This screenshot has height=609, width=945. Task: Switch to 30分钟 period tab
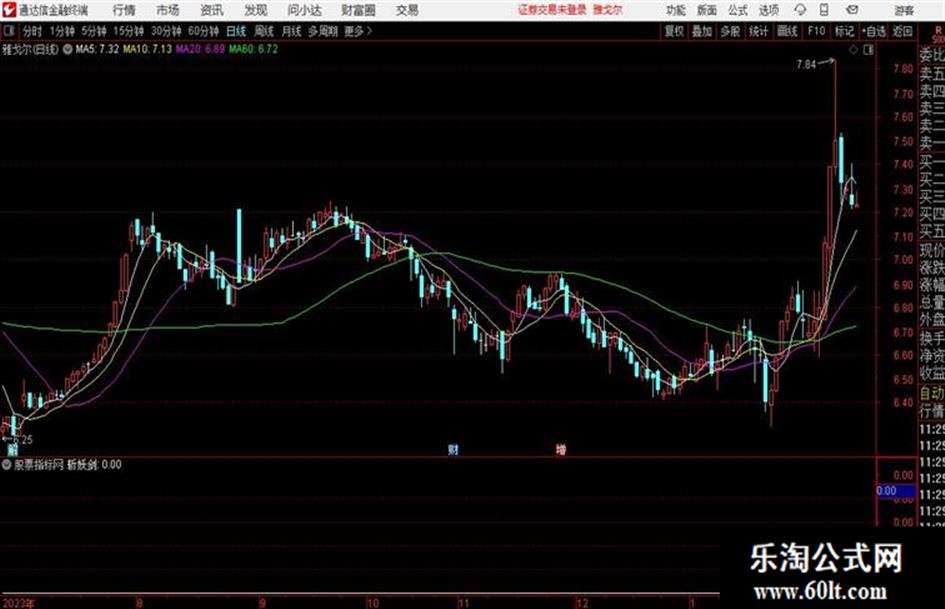click(x=166, y=31)
